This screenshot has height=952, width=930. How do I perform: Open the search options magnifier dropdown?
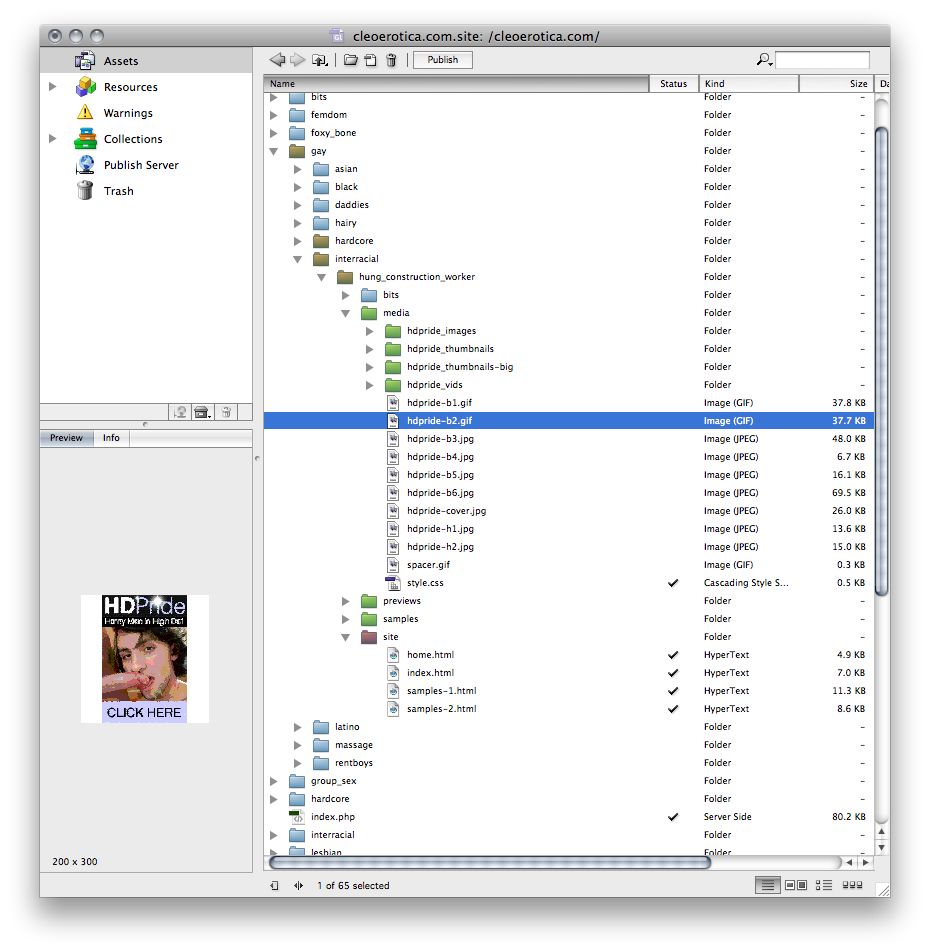tap(764, 60)
